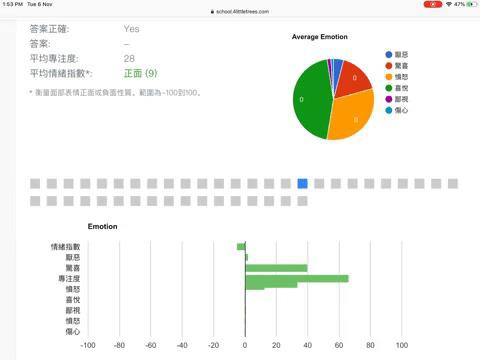Click the 'Yes' answer-correct value

(131, 29)
